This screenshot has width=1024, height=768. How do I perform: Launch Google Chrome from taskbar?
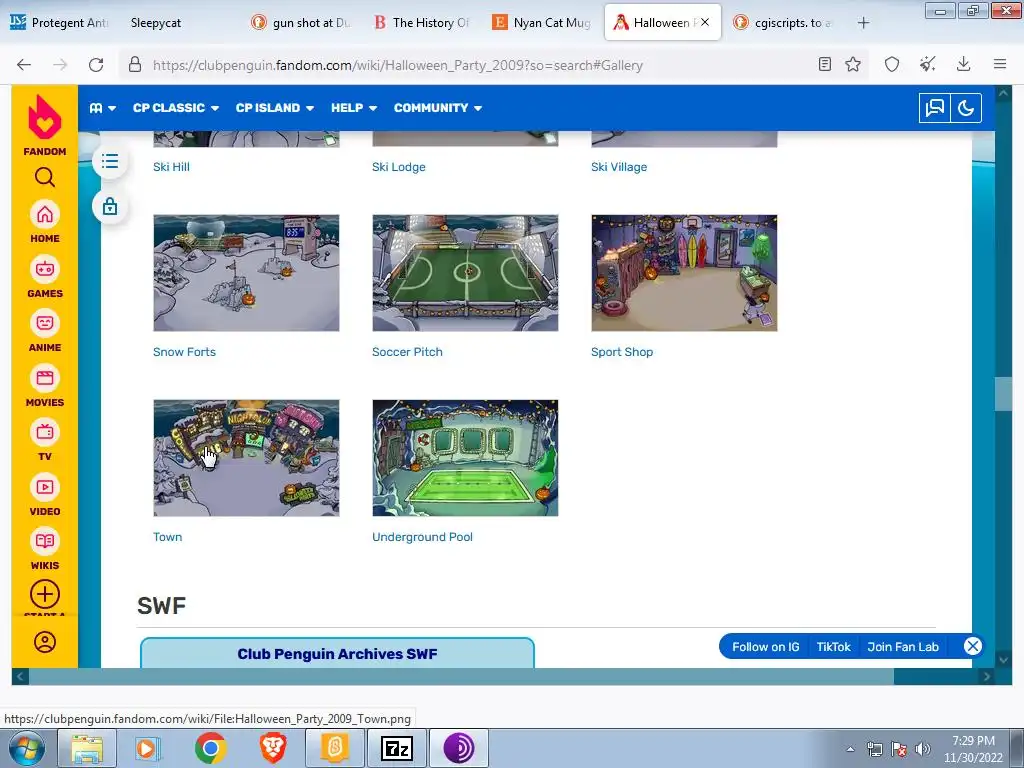pyautogui.click(x=210, y=748)
